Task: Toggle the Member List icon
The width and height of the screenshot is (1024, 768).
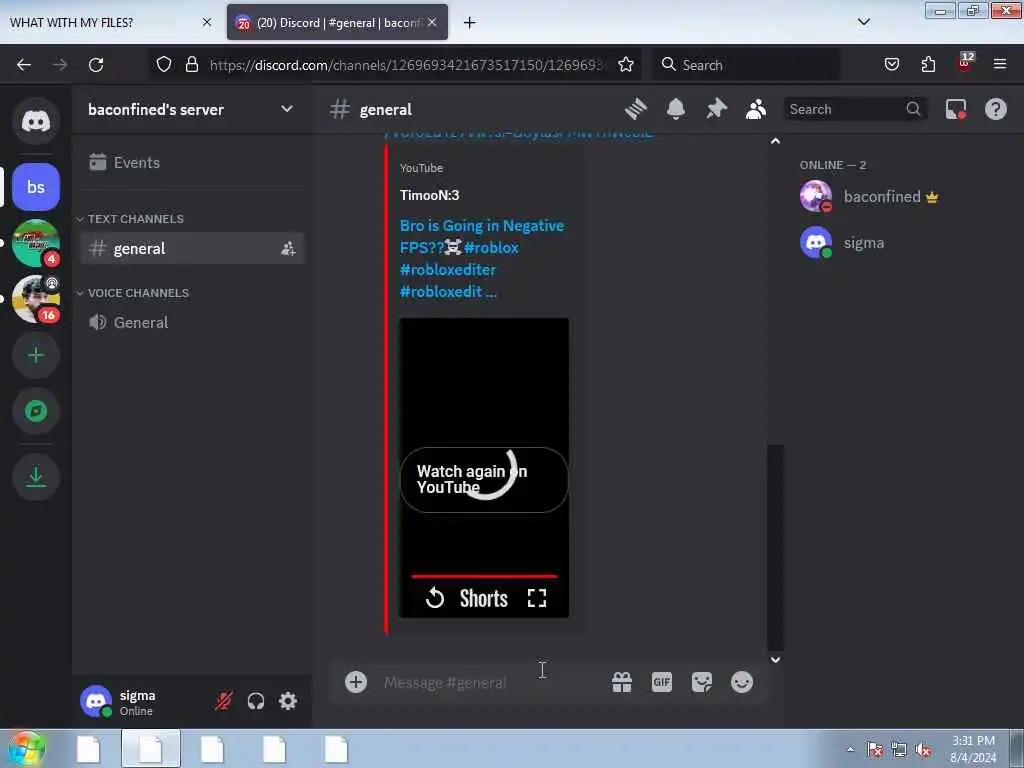Action: tap(756, 109)
